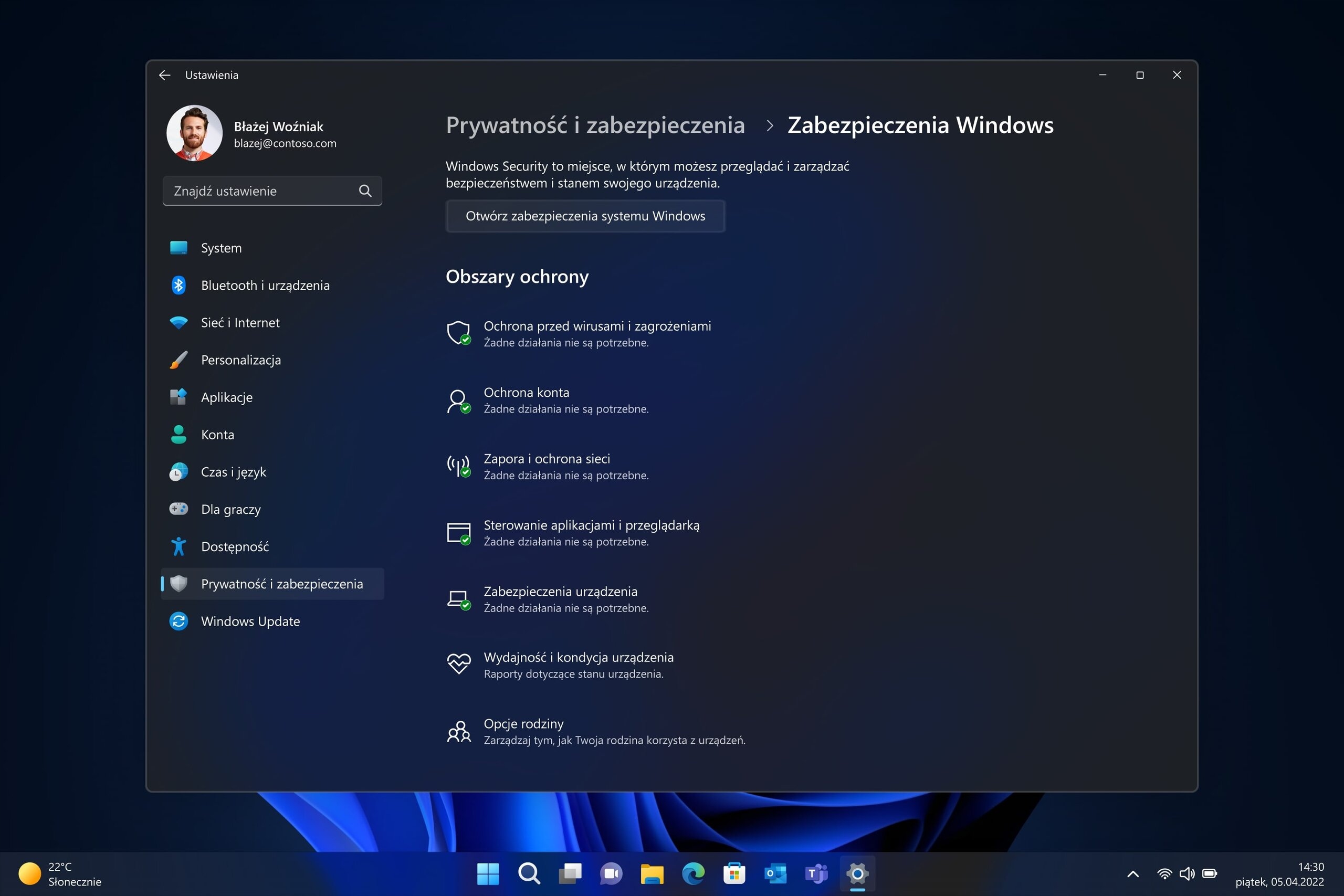The width and height of the screenshot is (1344, 896).
Task: Open the weather widget showing 22°C Słonecznie
Action: point(60,874)
